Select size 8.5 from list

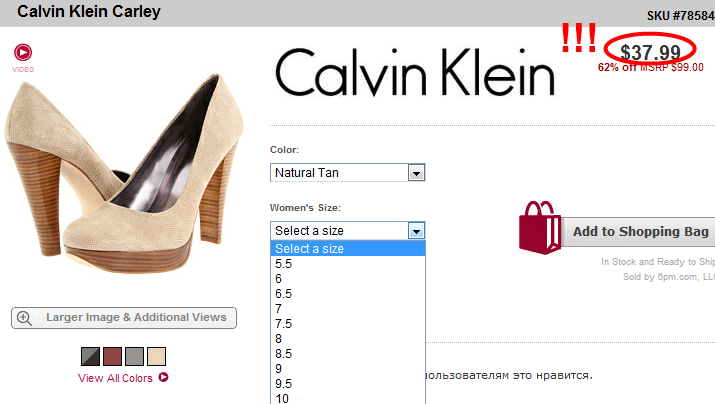[x=348, y=354]
